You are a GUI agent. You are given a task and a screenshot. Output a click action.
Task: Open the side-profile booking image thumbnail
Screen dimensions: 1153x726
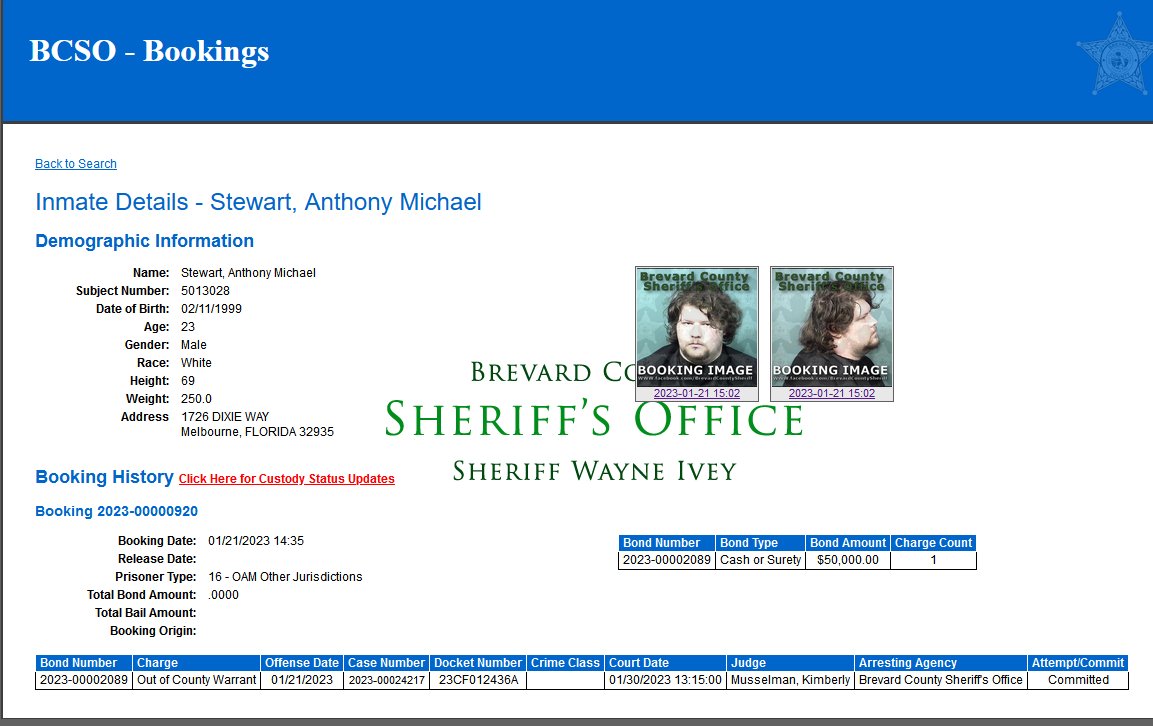(x=831, y=327)
